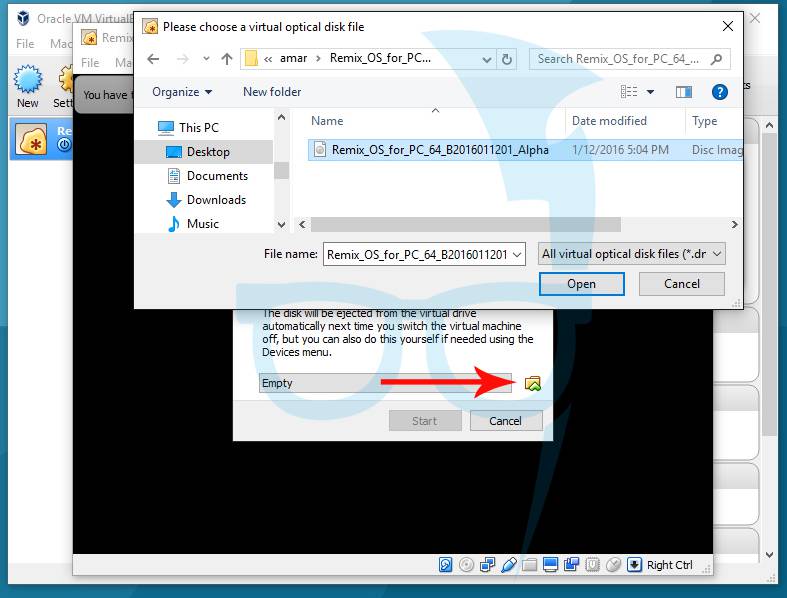Click the Remix_OS_for_PC folder in the address path
The height and width of the screenshot is (598, 787).
pyautogui.click(x=380, y=58)
